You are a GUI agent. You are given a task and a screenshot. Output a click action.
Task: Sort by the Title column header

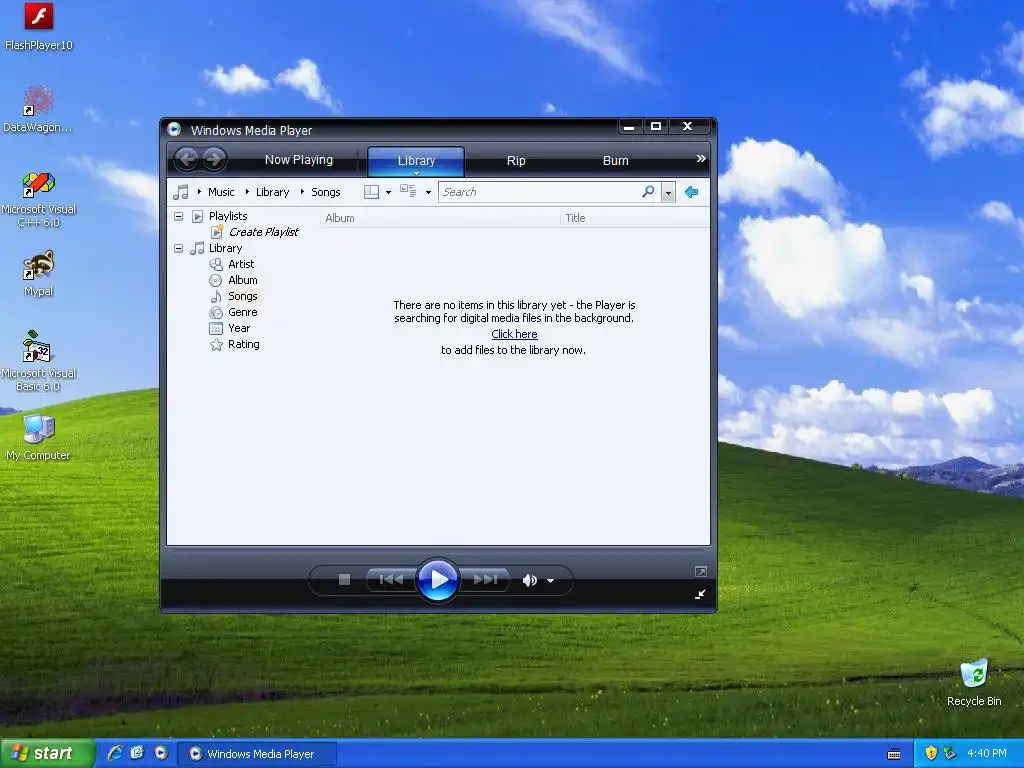[x=635, y=218]
